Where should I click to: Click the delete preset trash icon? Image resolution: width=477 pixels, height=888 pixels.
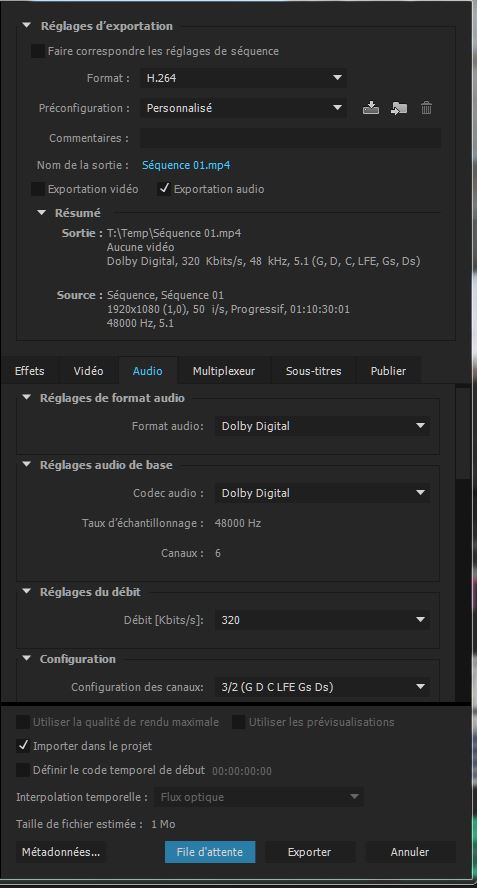(x=427, y=108)
